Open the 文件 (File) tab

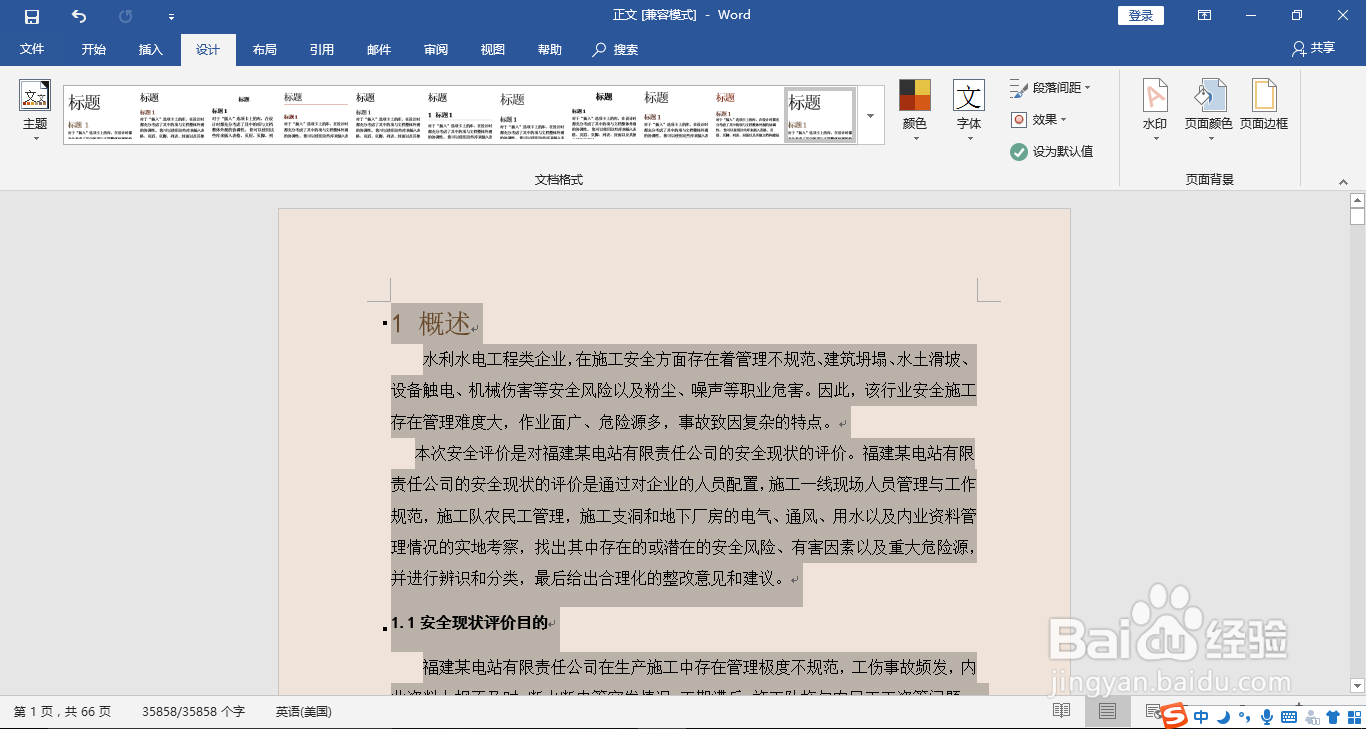(32, 49)
